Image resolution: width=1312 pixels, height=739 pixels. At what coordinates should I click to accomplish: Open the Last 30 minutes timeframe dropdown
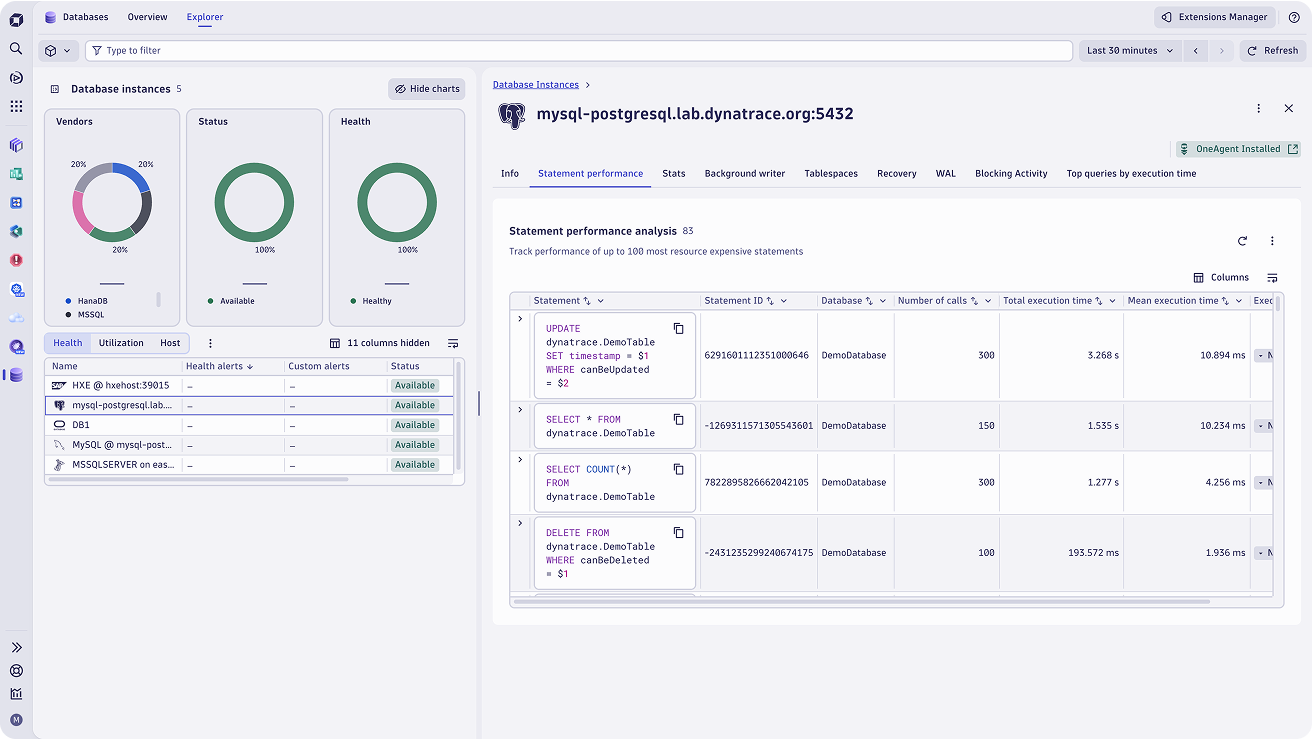pyautogui.click(x=1130, y=50)
